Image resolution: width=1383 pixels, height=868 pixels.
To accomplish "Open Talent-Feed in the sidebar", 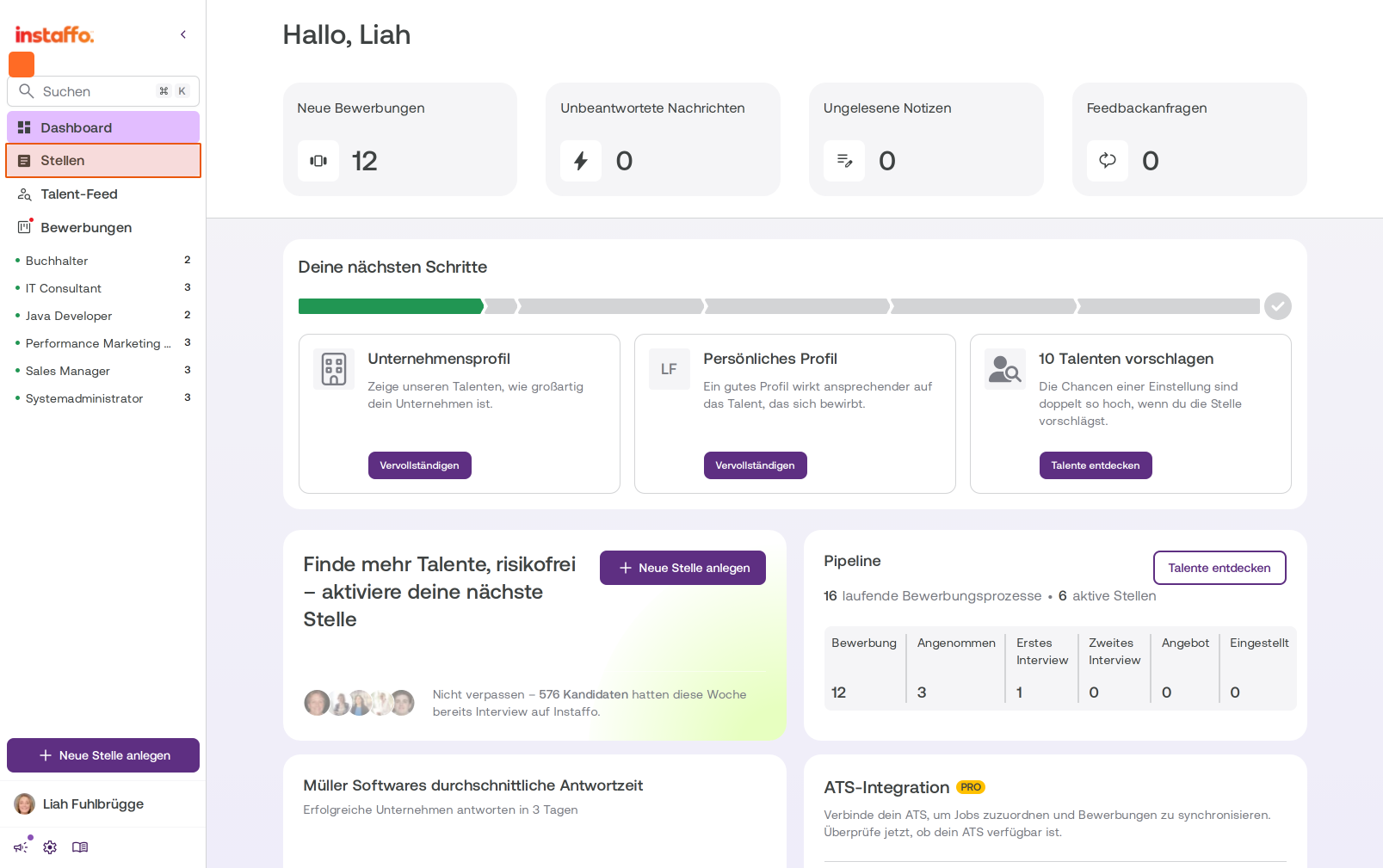I will pos(103,194).
